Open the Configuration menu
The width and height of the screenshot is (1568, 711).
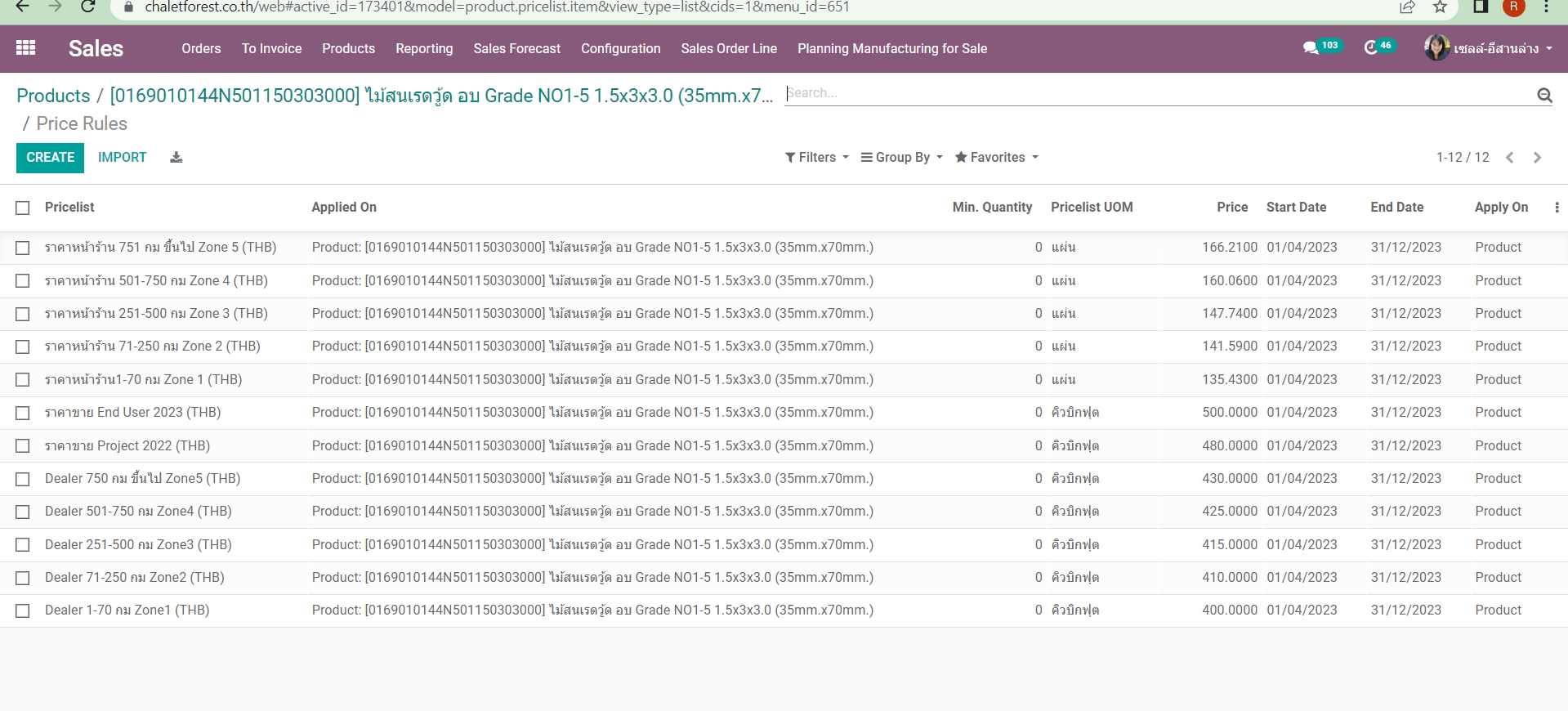(x=620, y=49)
